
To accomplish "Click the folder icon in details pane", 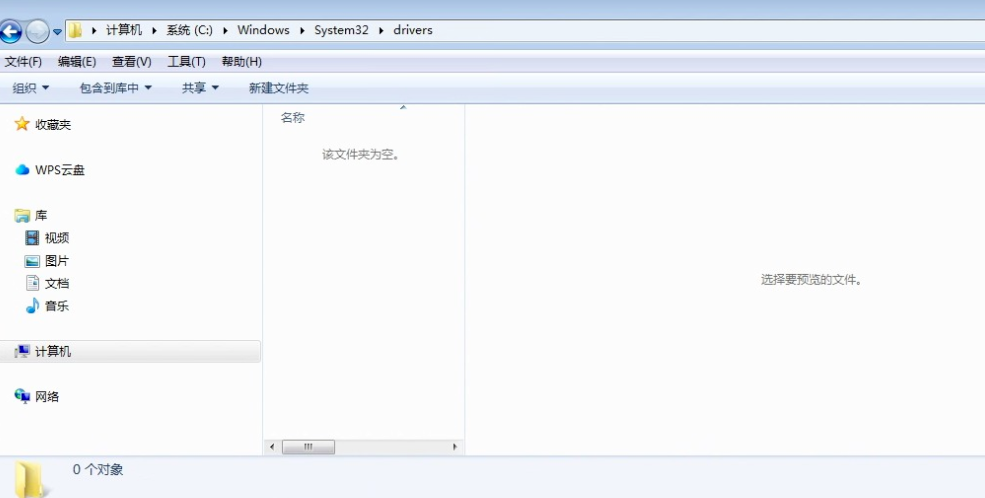I will pyautogui.click(x=30, y=479).
